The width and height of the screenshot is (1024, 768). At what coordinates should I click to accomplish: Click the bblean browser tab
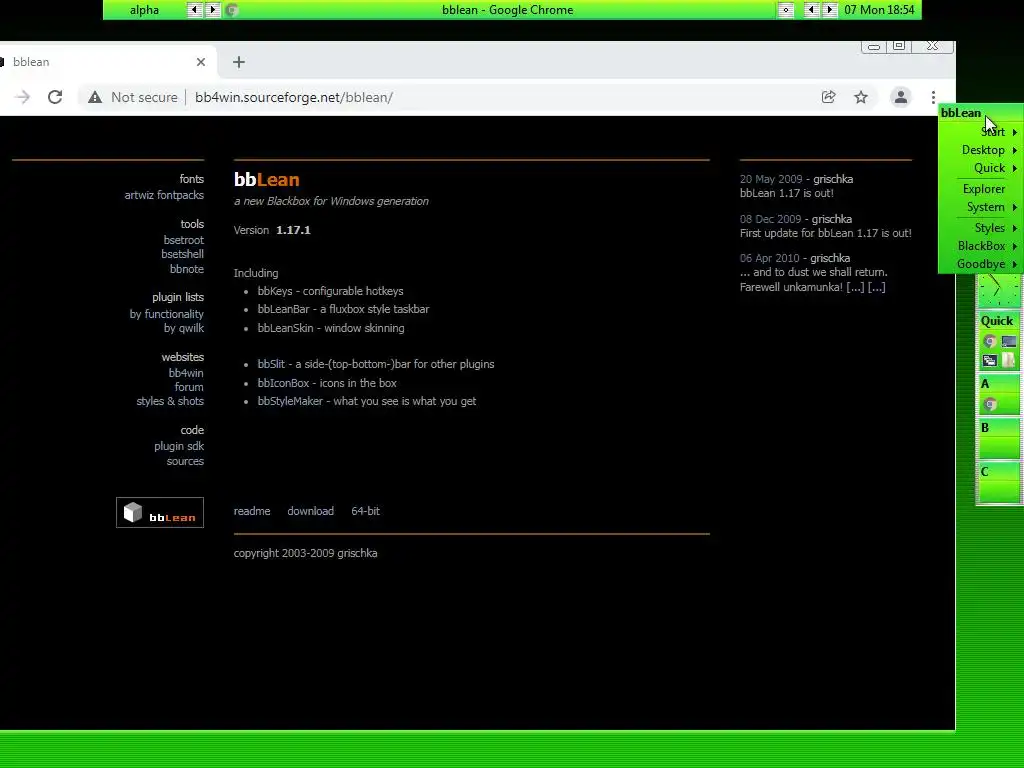coord(104,62)
